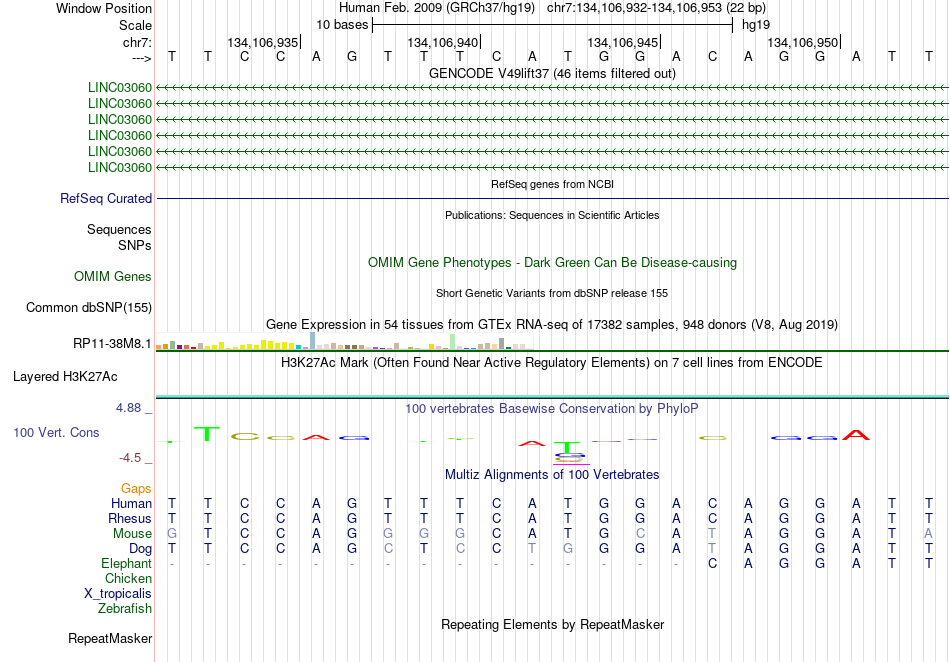Select the Dog alignment row label
Viewport: 950px width, 662px height.
(x=141, y=549)
